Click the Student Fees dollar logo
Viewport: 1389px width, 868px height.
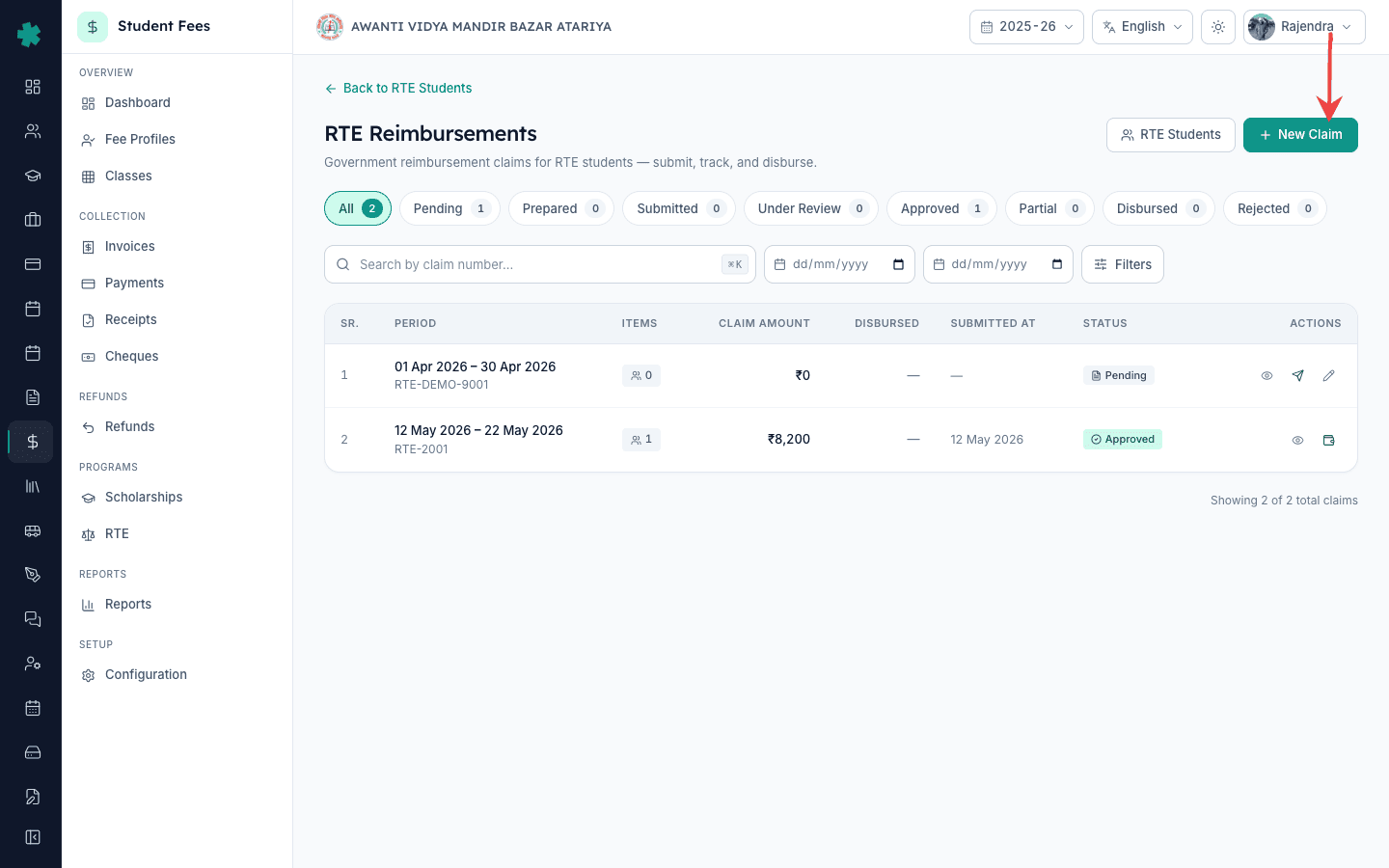pos(93,27)
